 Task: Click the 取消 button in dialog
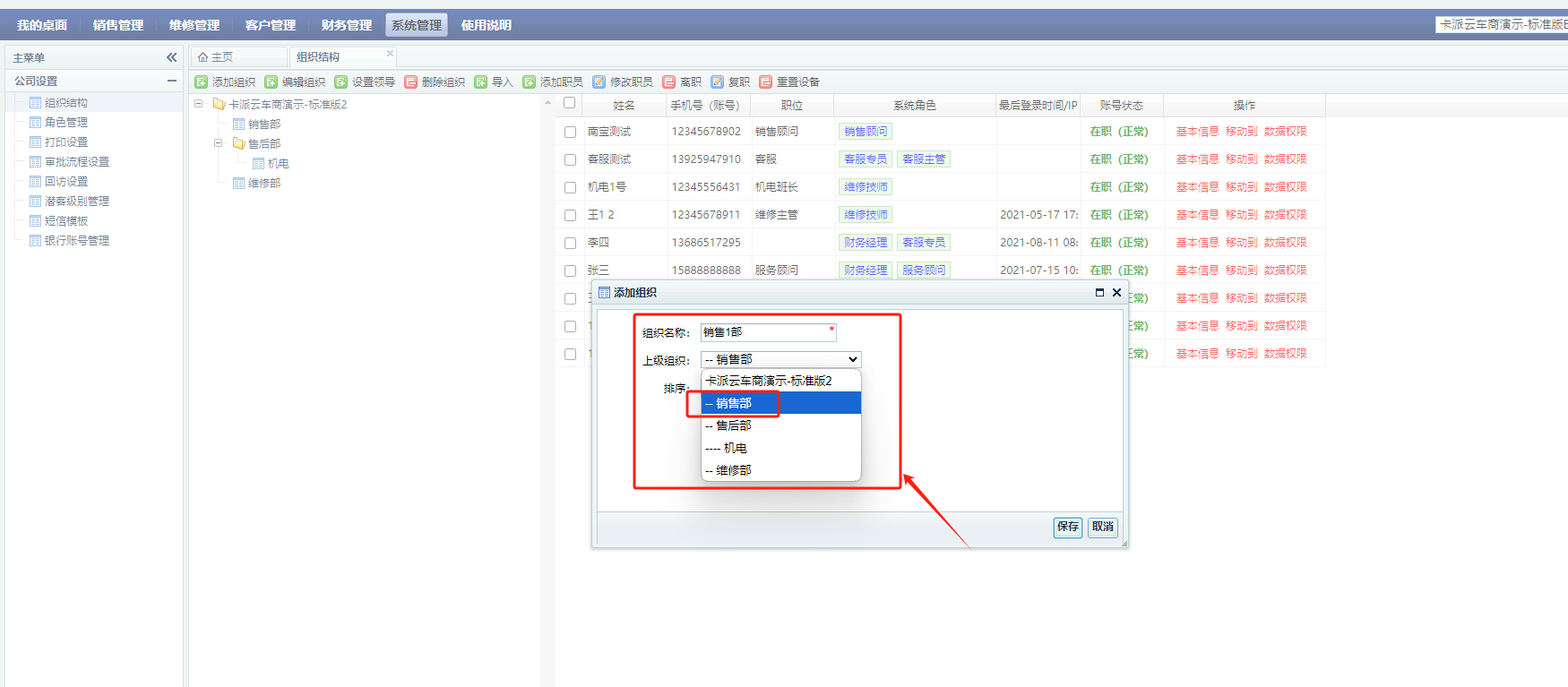[x=1103, y=527]
